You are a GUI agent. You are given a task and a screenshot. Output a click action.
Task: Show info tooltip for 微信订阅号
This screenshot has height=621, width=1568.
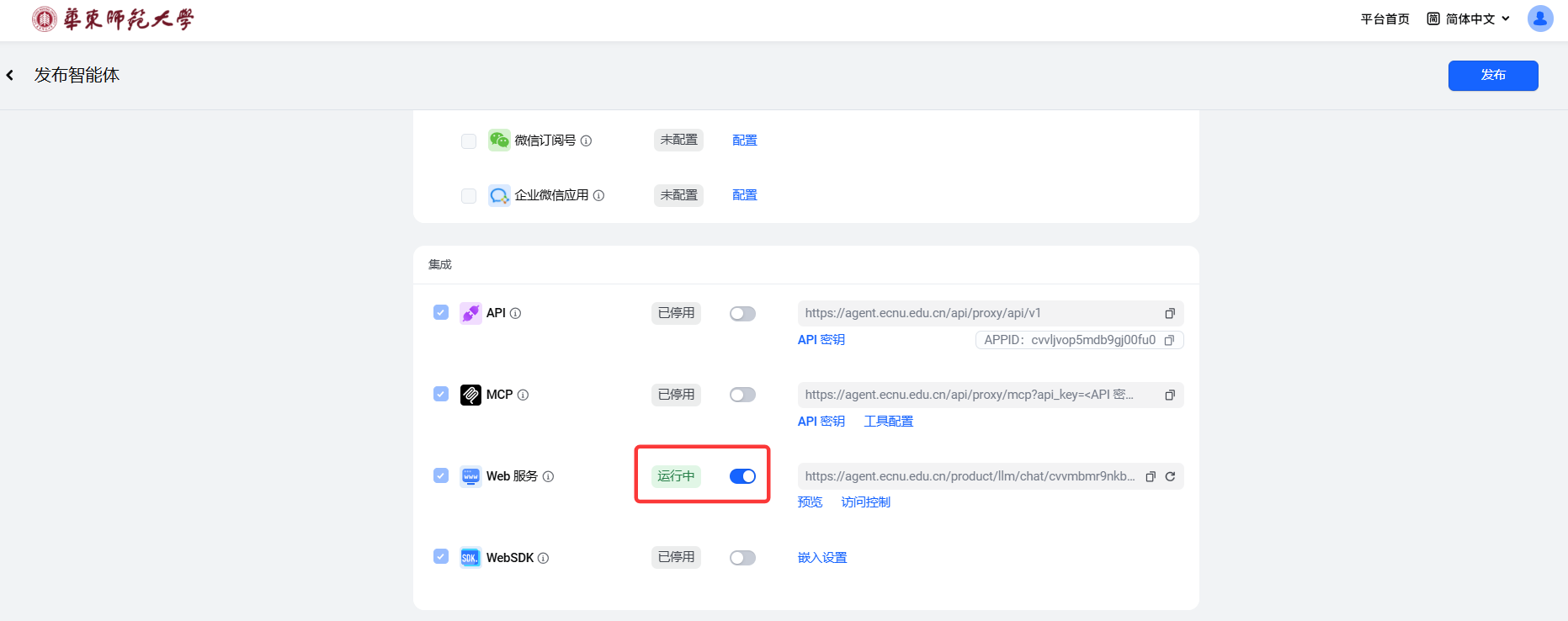pos(587,141)
